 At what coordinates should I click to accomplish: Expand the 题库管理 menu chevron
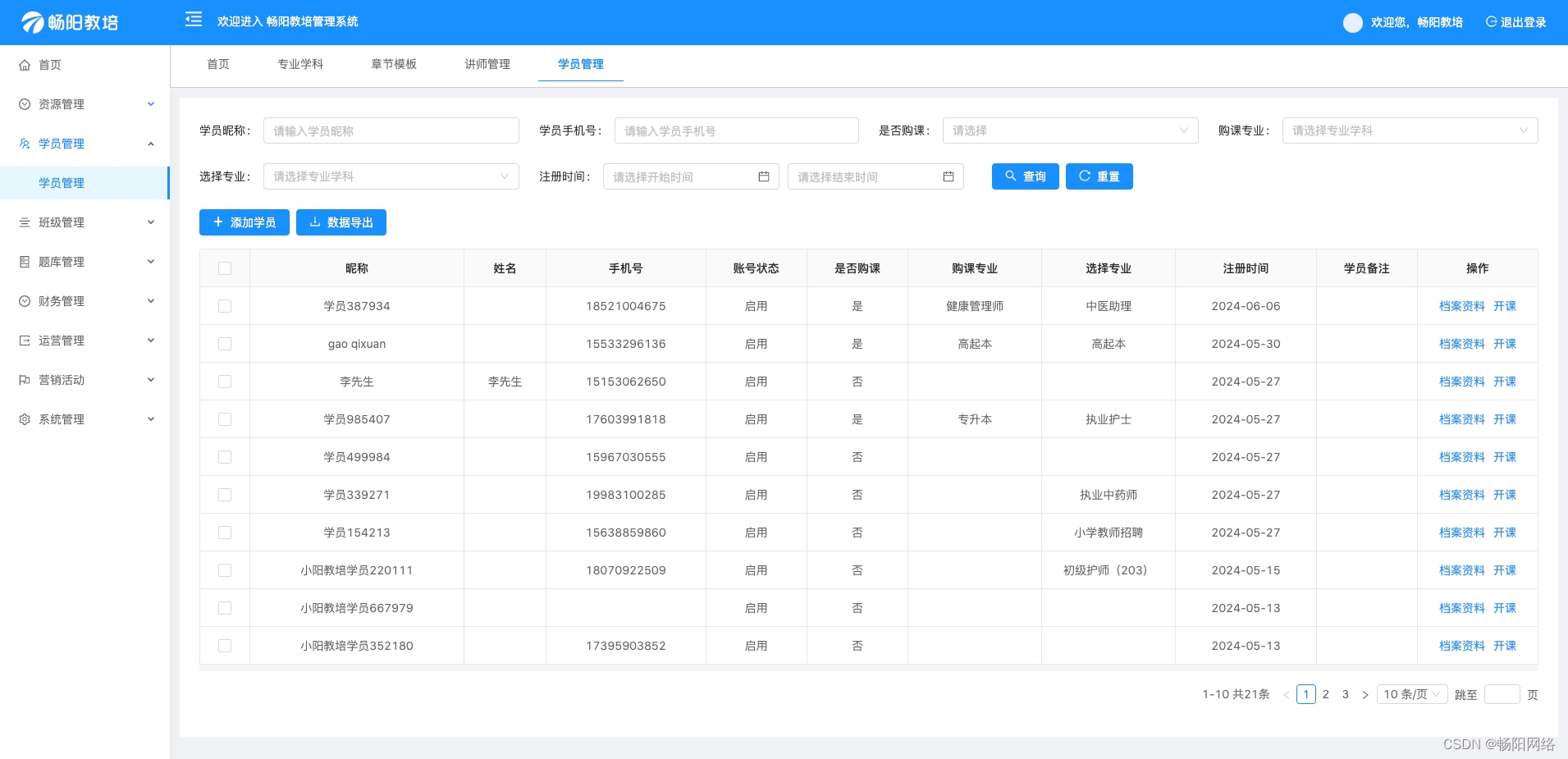point(151,262)
